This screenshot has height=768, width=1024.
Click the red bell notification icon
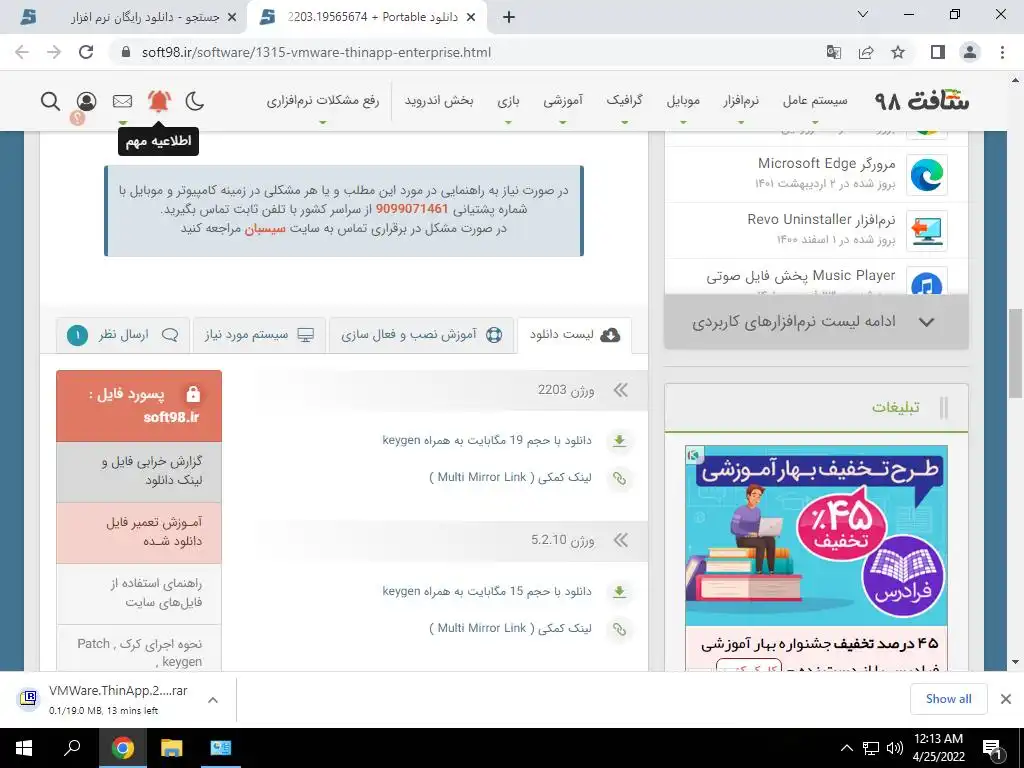[159, 101]
